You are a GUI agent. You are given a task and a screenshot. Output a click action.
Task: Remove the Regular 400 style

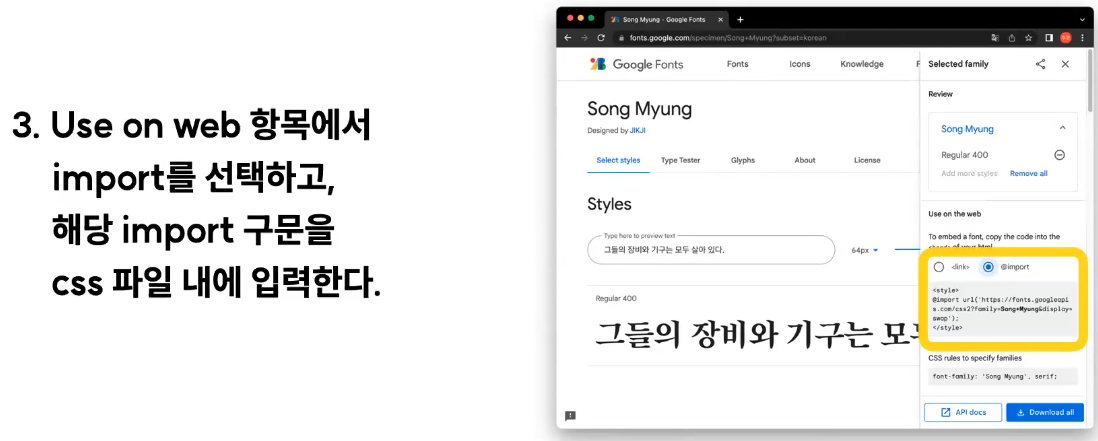(x=1059, y=155)
